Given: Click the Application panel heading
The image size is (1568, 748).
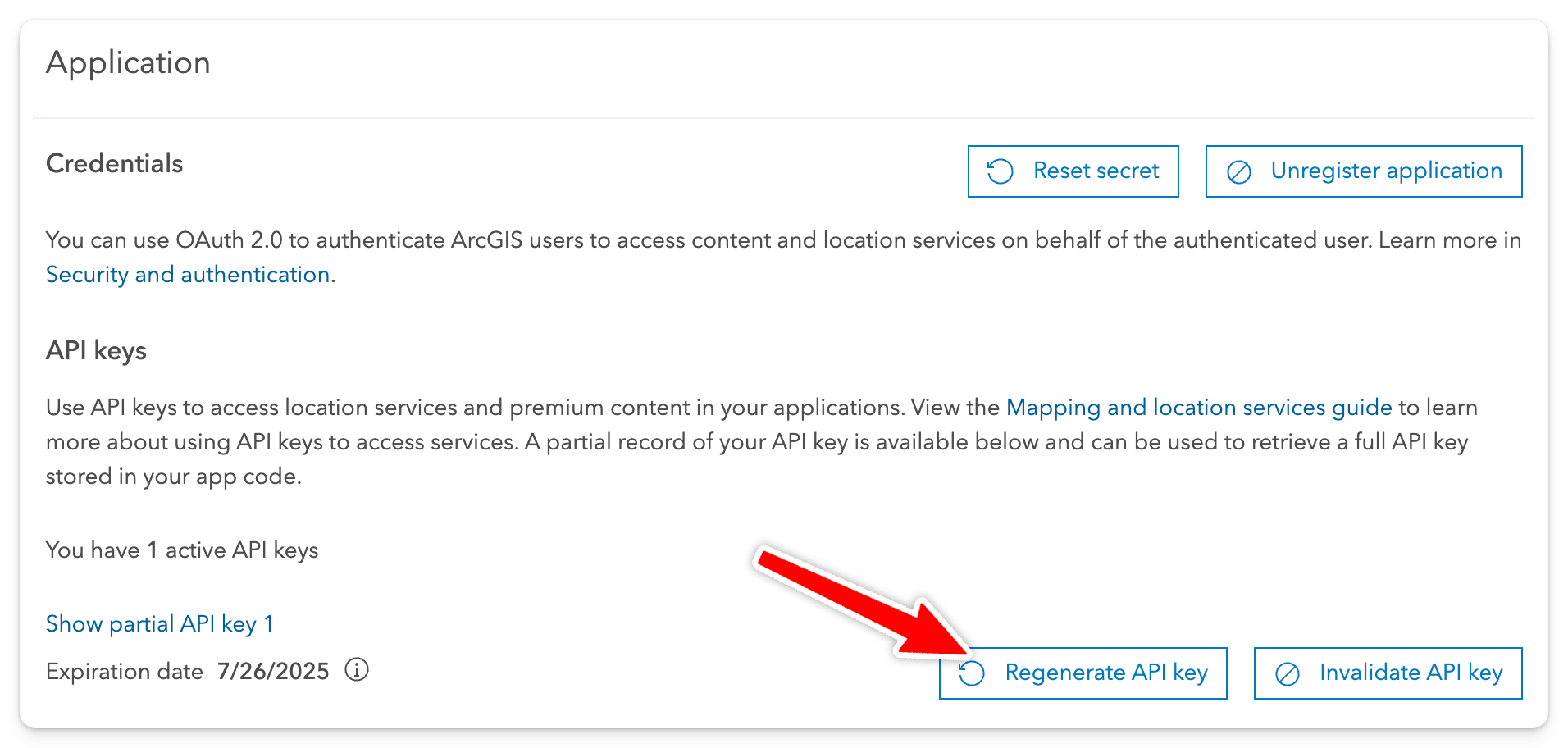Looking at the screenshot, I should 129,63.
